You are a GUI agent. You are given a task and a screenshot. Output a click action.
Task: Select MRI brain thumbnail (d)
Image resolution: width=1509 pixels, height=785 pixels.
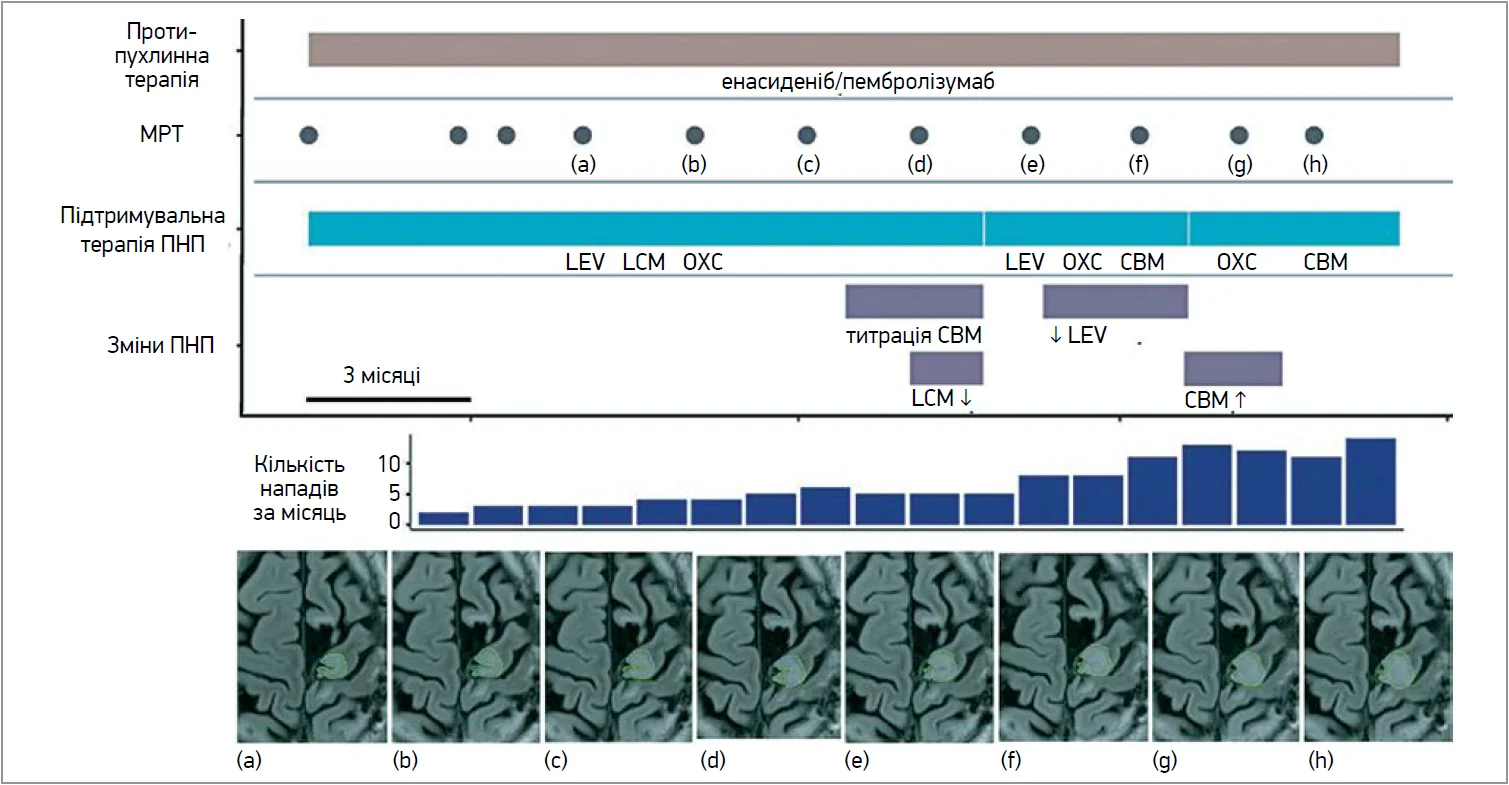[x=770, y=648]
